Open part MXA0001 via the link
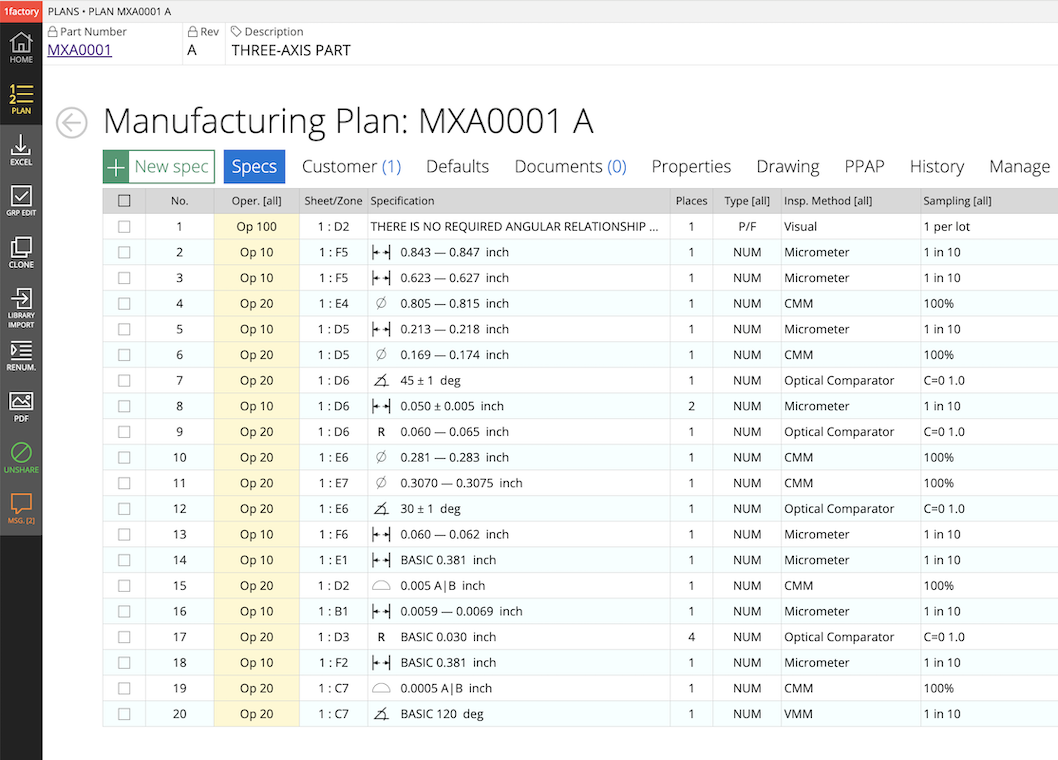This screenshot has height=760, width=1058. [79, 50]
